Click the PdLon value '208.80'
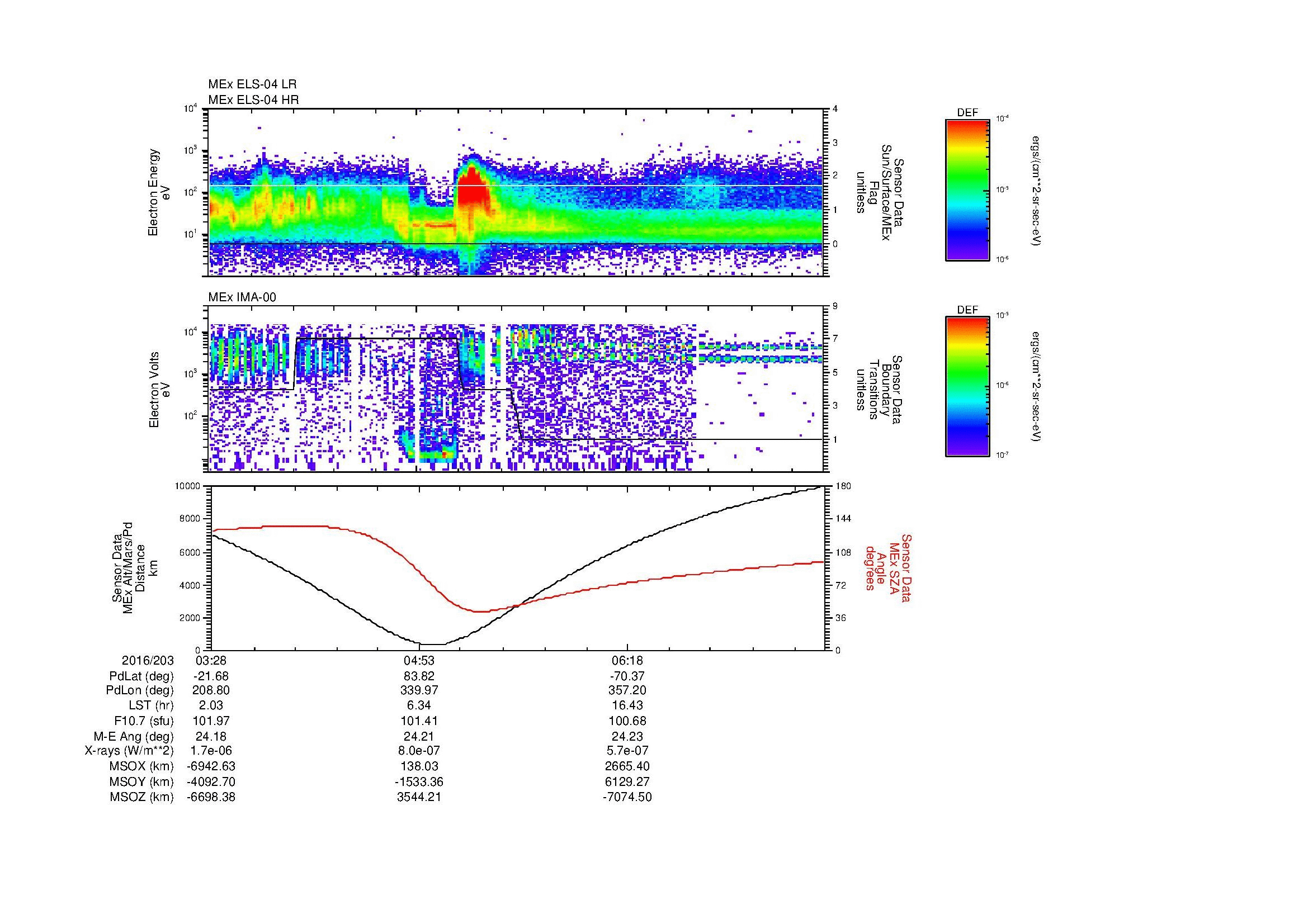The image size is (1308, 924). coord(211,690)
